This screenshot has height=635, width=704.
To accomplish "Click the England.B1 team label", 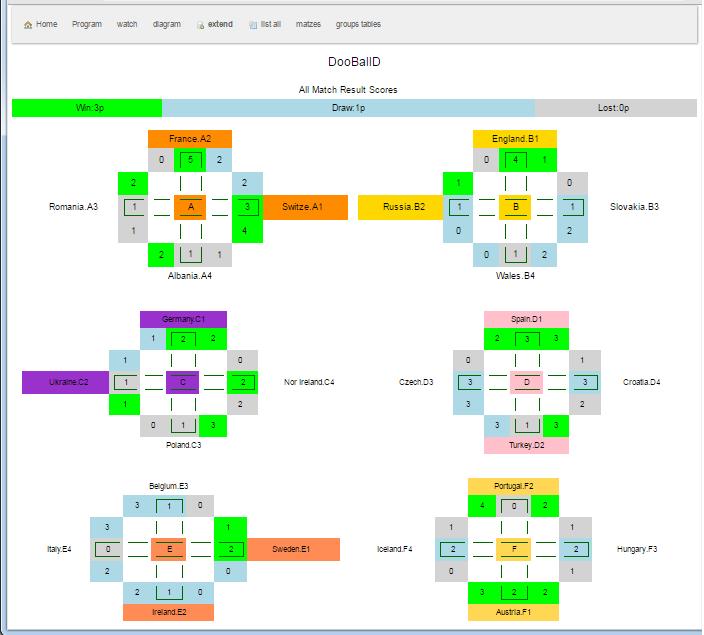I will (x=515, y=139).
